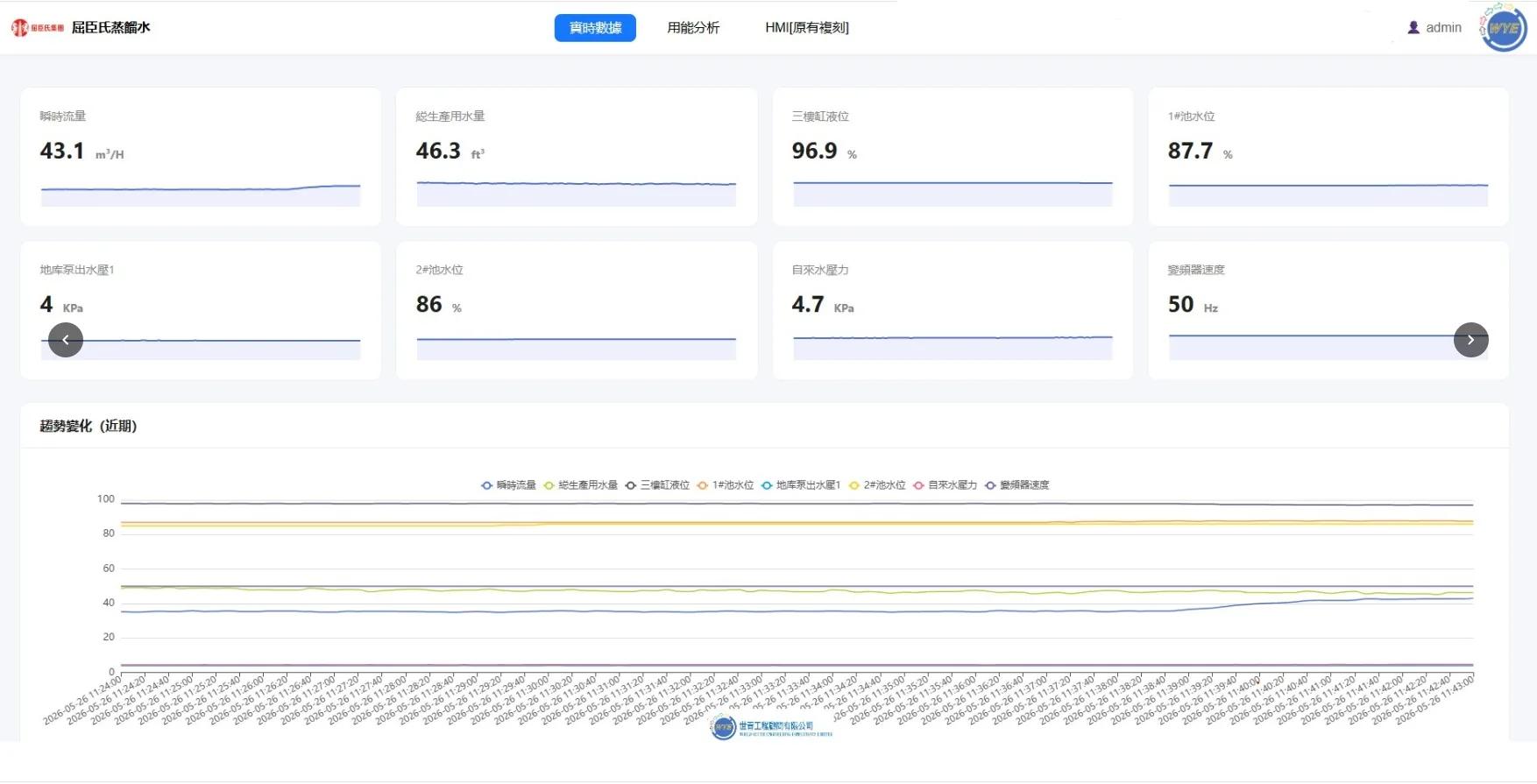Toggle 三樓缸液位 series in chart legend
The height and width of the screenshot is (784, 1537).
pyautogui.click(x=657, y=485)
